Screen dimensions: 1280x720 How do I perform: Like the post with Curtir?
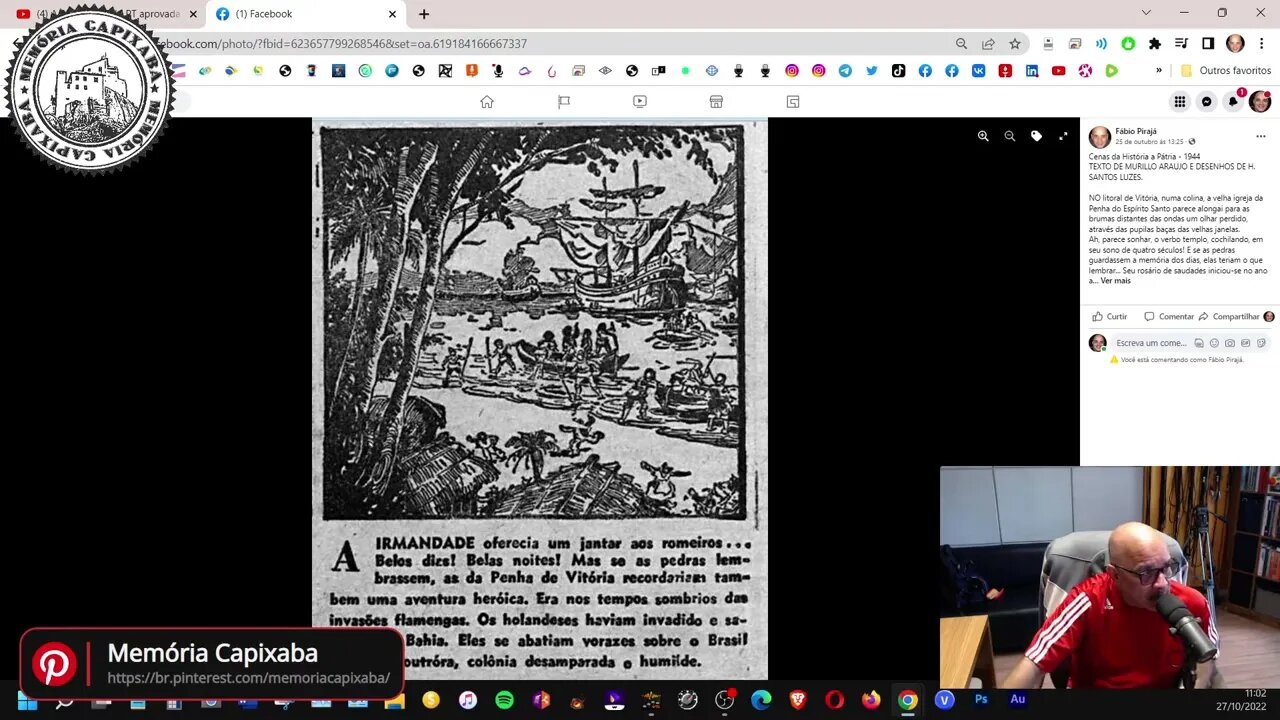coord(1110,316)
